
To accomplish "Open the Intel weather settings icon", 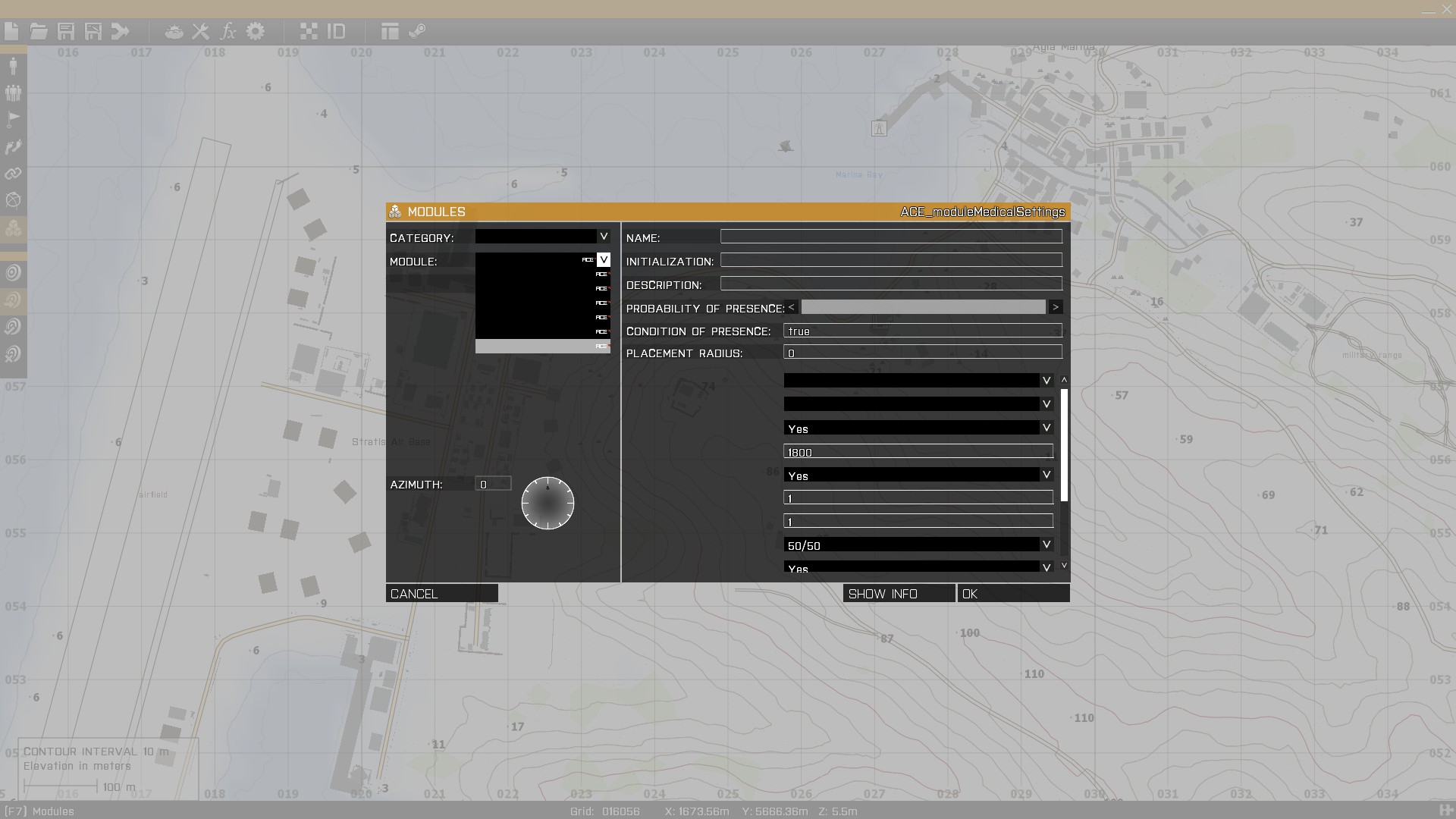I will 174,31.
